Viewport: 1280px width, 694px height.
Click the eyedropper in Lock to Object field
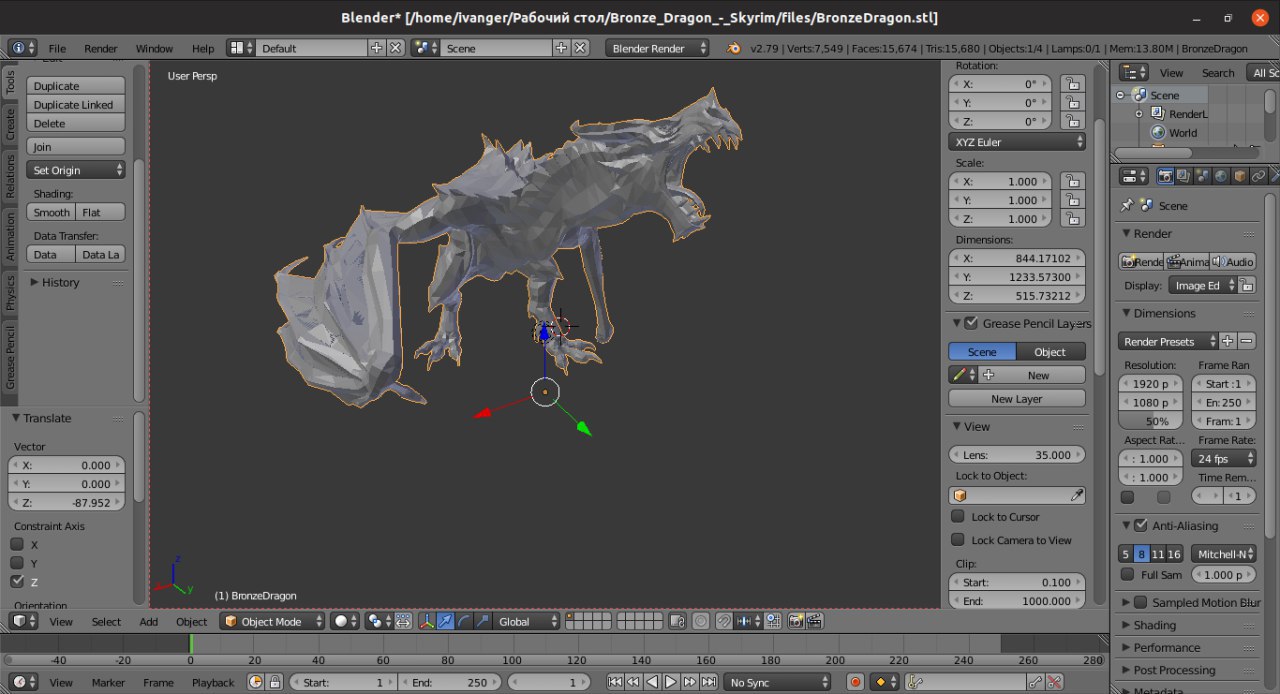[x=1076, y=495]
